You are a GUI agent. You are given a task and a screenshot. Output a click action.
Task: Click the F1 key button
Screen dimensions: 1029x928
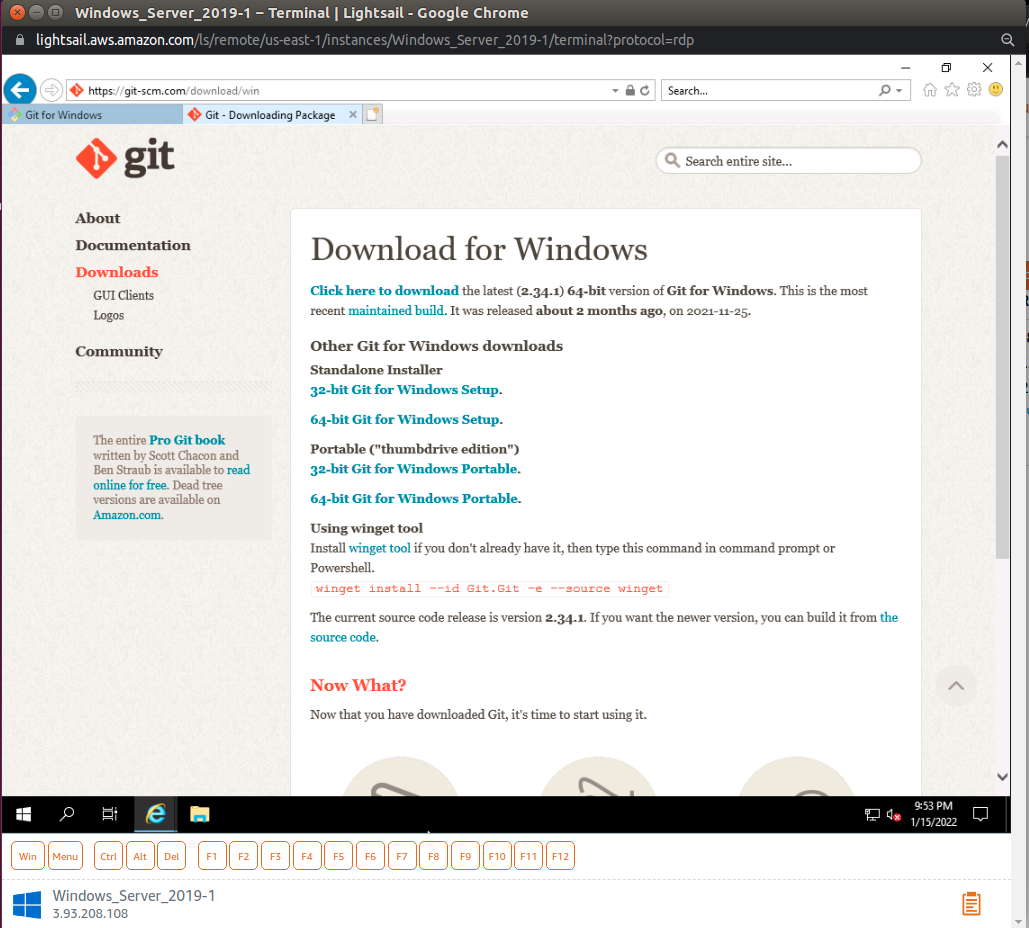tap(211, 856)
